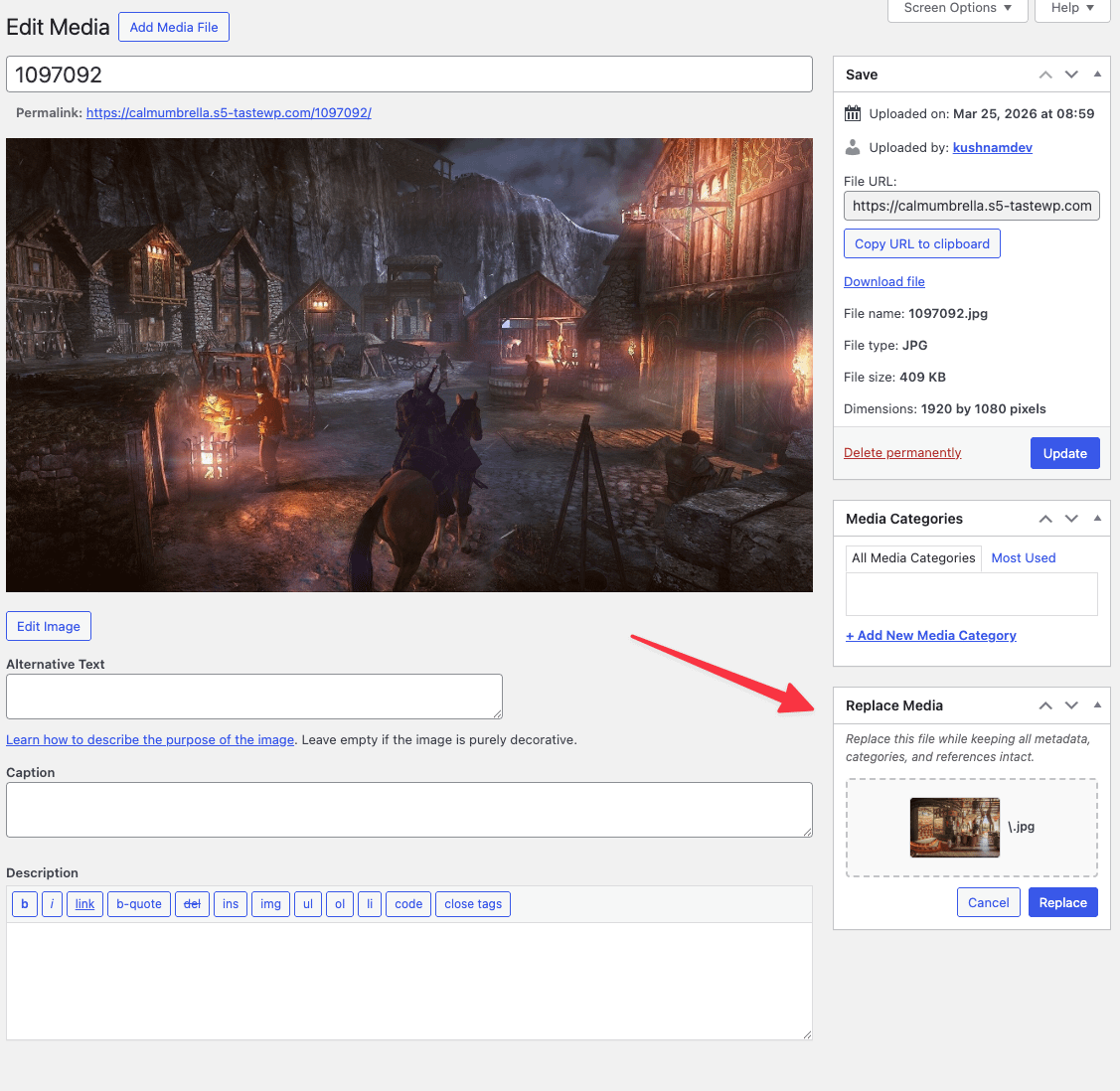Insert image with the 'img' quicktag
The width and height of the screenshot is (1120, 1091).
(270, 904)
